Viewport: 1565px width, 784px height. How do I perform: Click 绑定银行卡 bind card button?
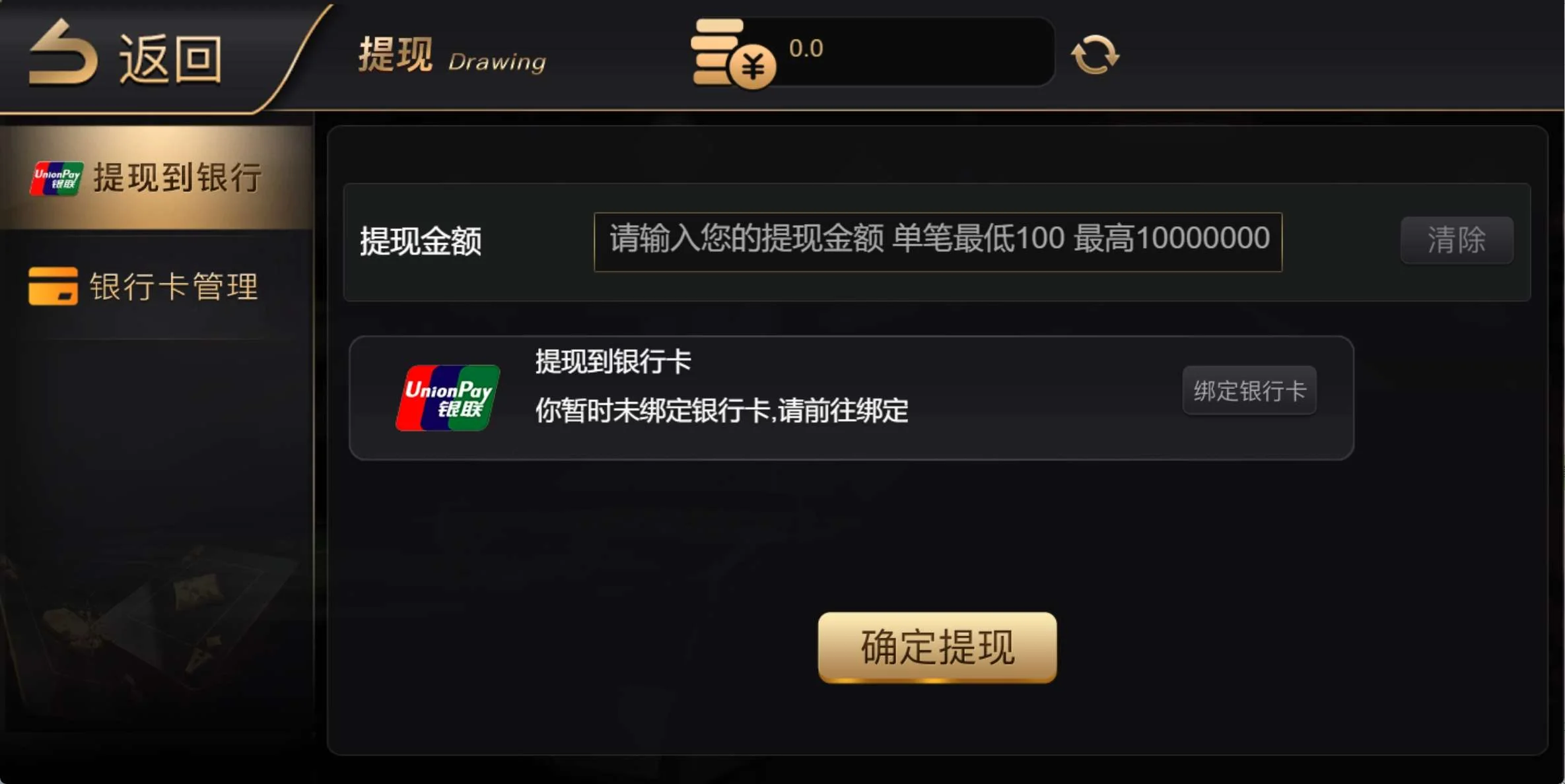coord(1249,391)
